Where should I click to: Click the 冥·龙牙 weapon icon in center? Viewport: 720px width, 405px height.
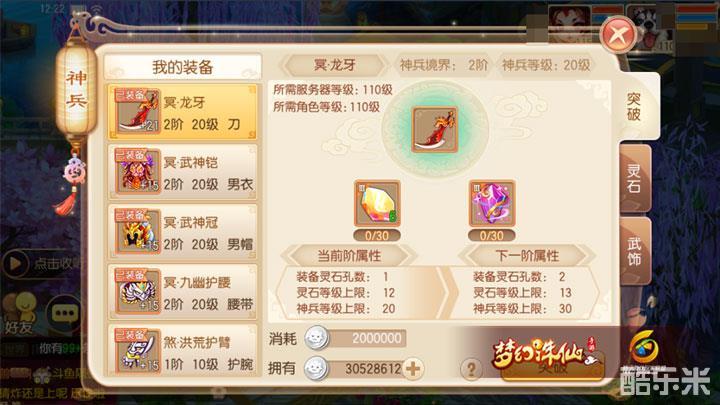coord(434,130)
